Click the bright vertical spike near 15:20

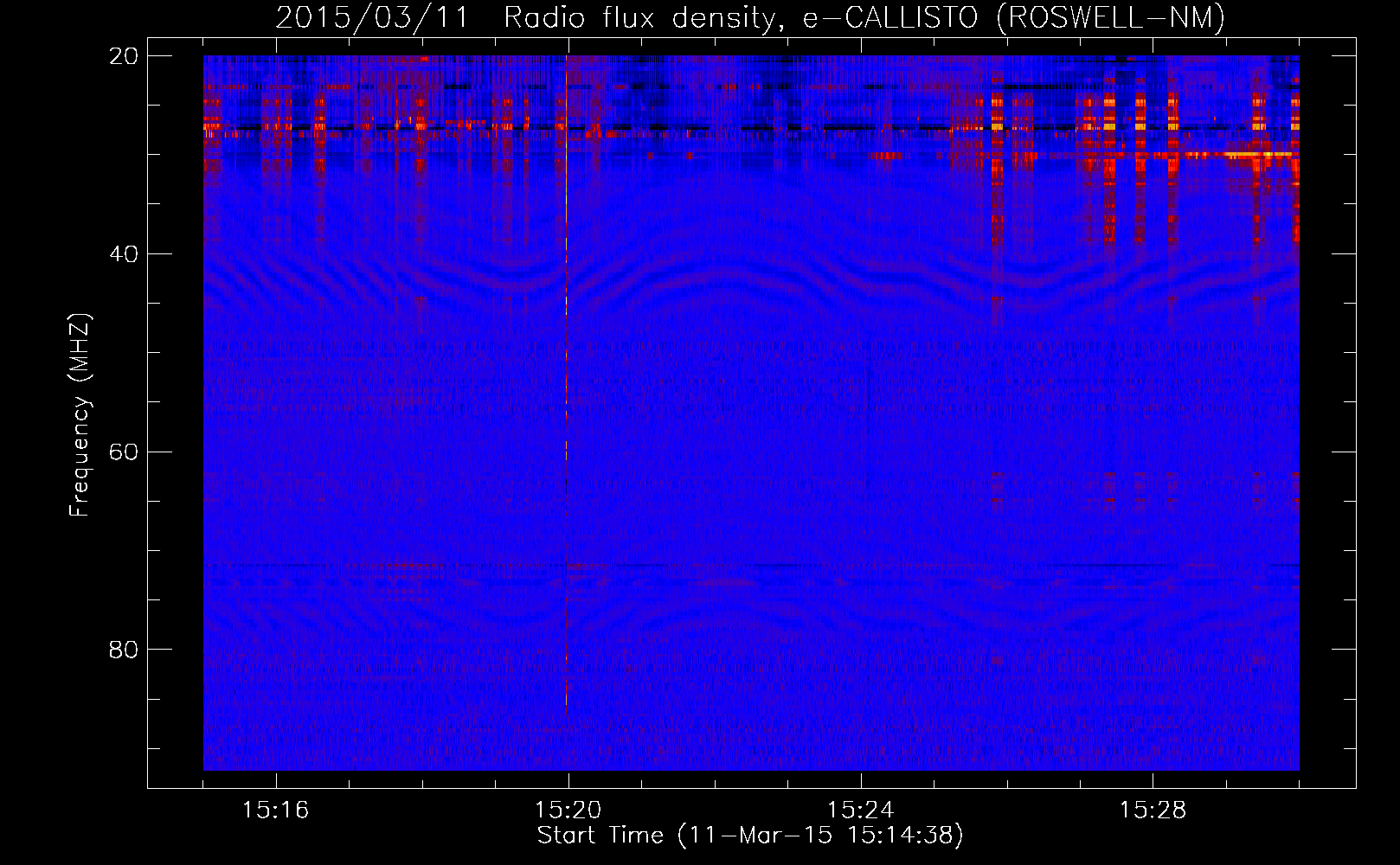coord(566,385)
